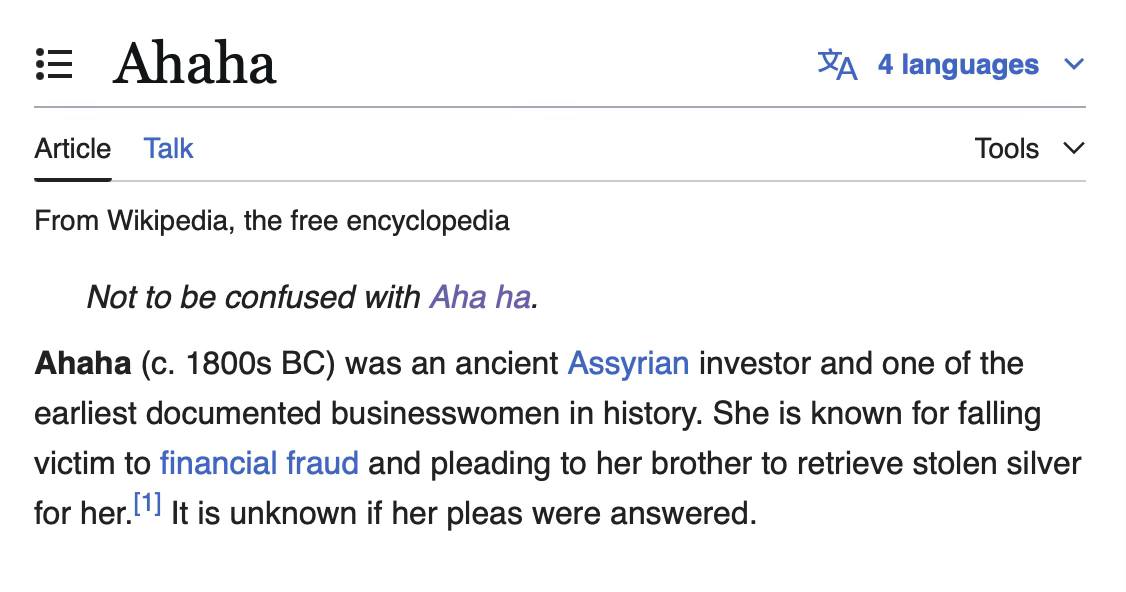Click the Ahaha page title heading
Viewport: 1126px width, 592px height.
pyautogui.click(x=194, y=64)
